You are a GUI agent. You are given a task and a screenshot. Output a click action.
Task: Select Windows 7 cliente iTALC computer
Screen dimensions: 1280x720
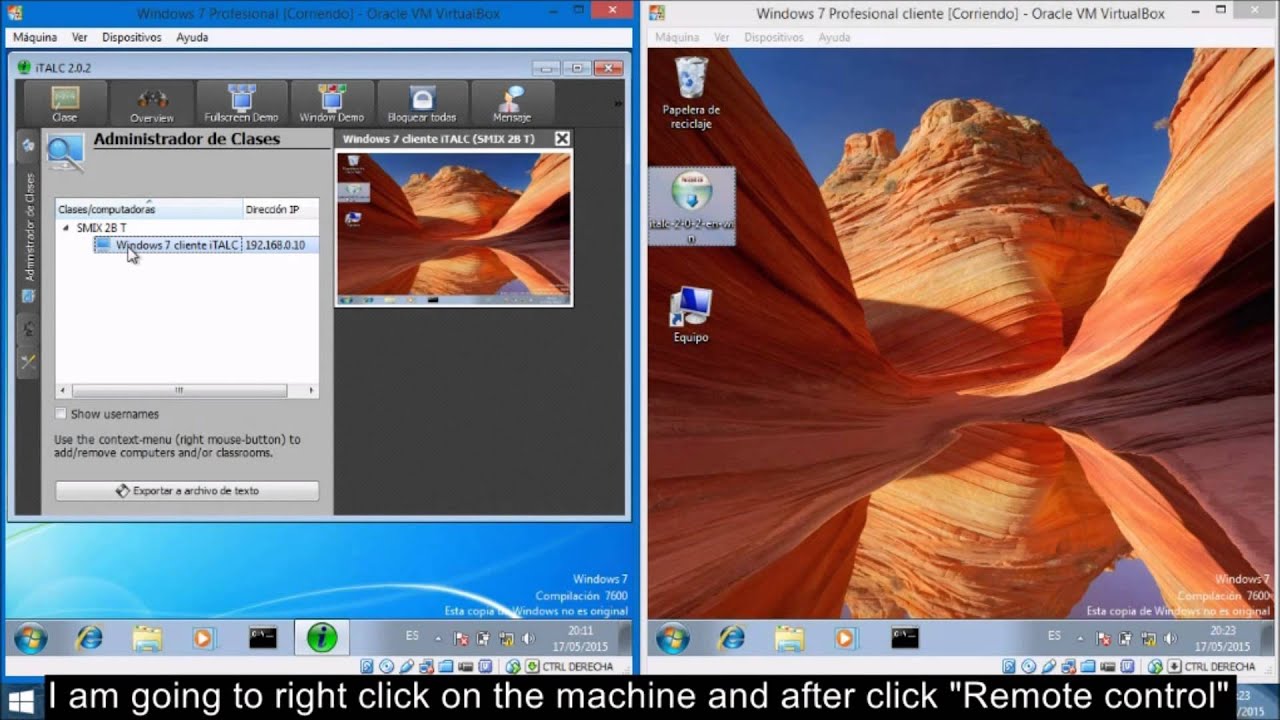tap(168, 245)
